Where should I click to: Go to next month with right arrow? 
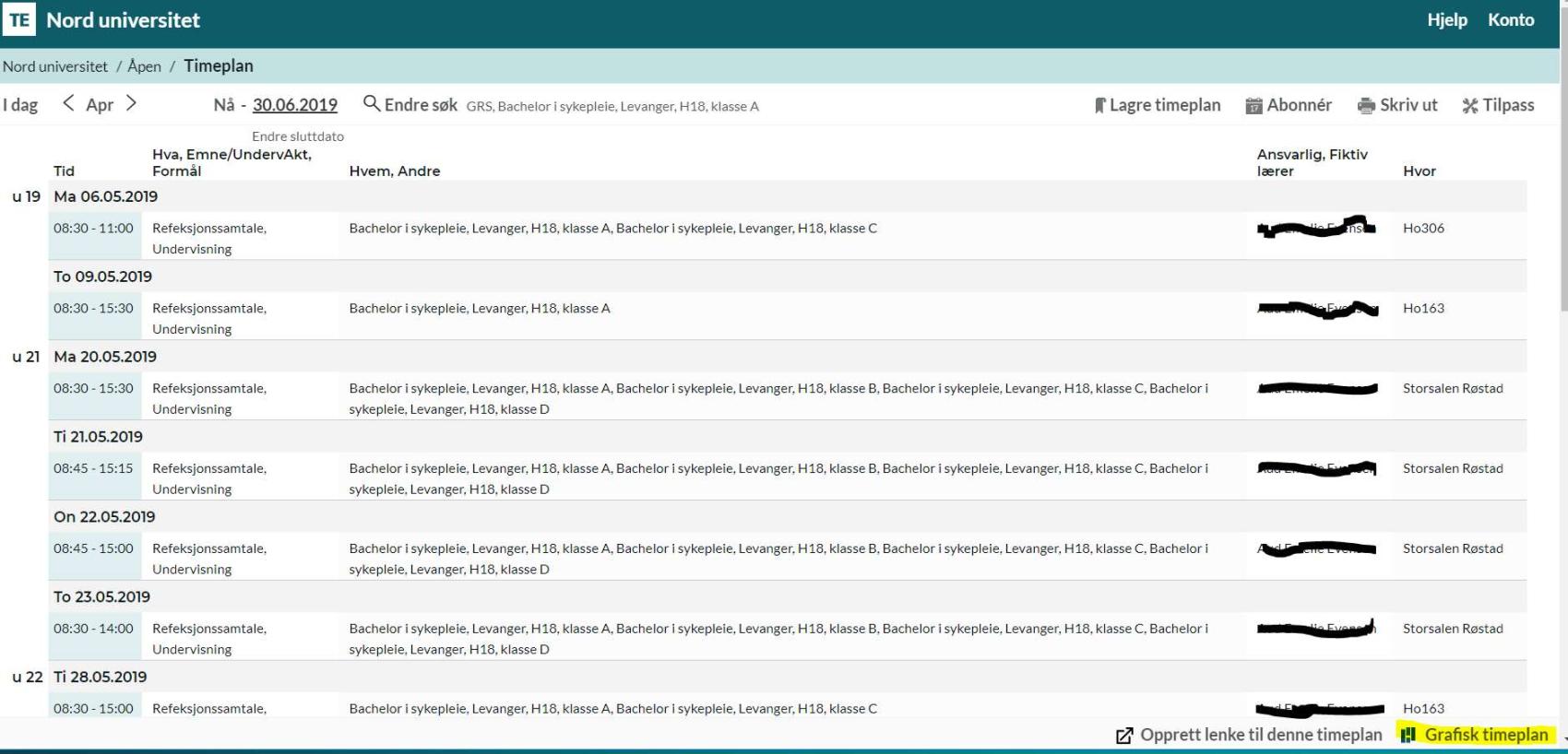[x=131, y=103]
